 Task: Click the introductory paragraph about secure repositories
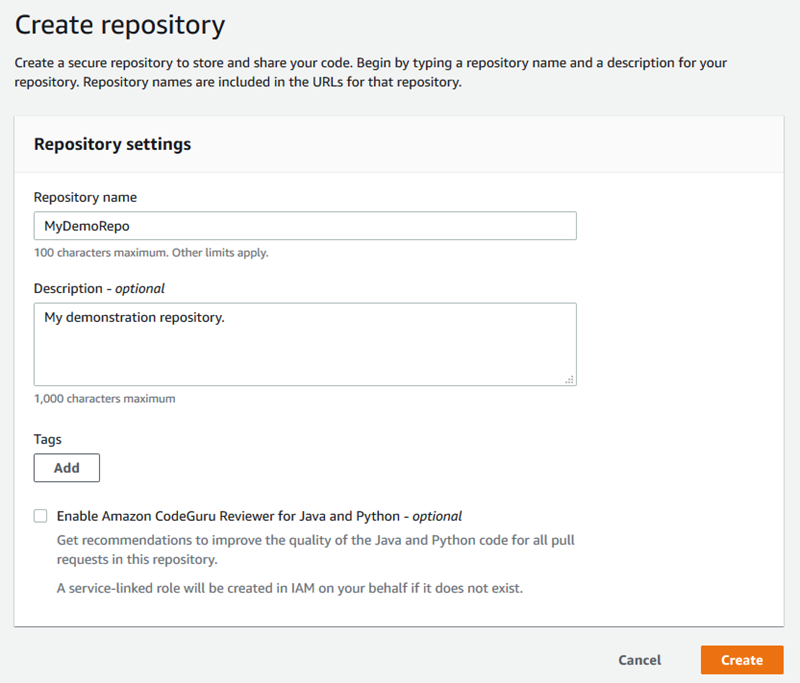pyautogui.click(x=378, y=71)
